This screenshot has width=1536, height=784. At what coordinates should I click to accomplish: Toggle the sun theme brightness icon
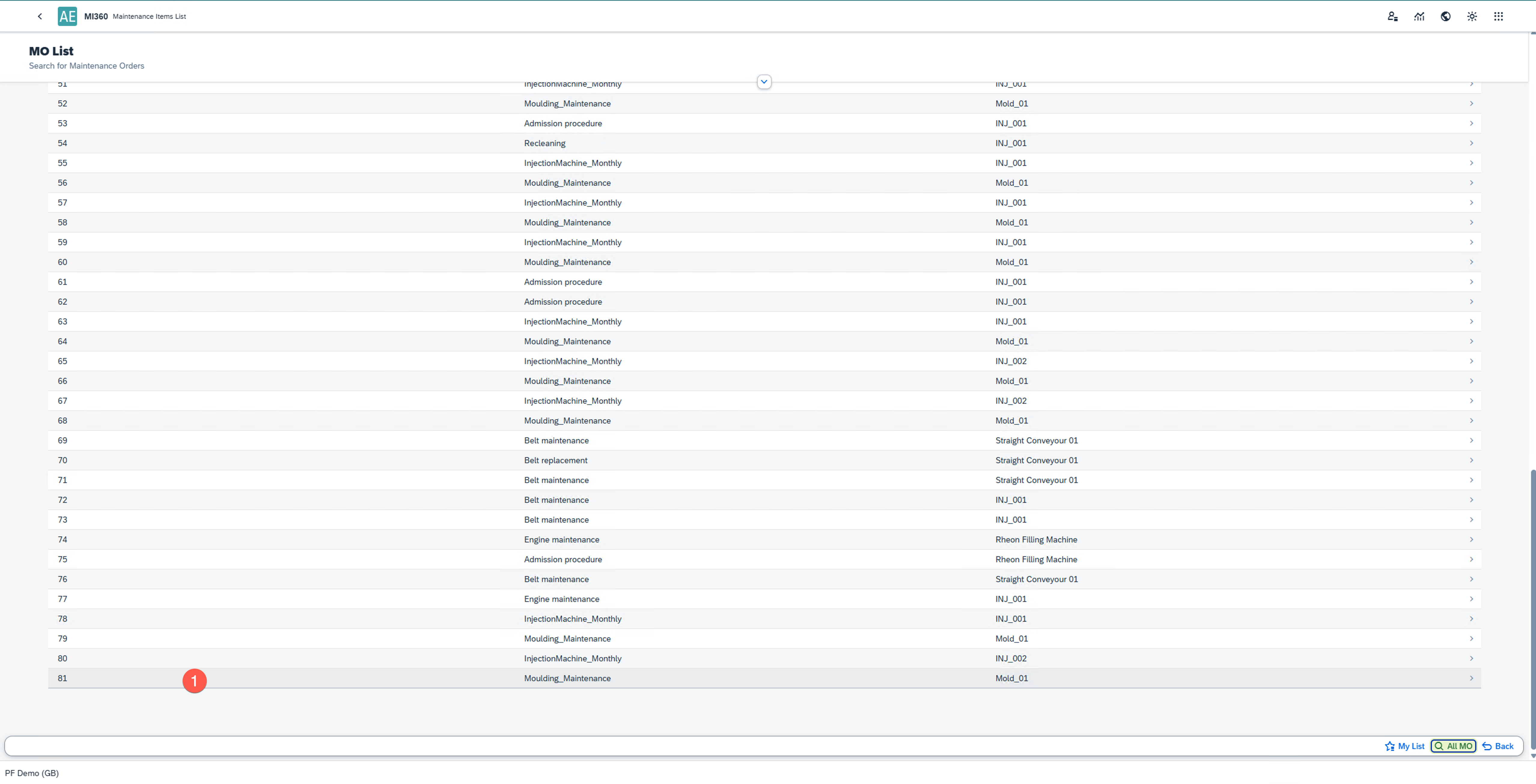tap(1472, 17)
